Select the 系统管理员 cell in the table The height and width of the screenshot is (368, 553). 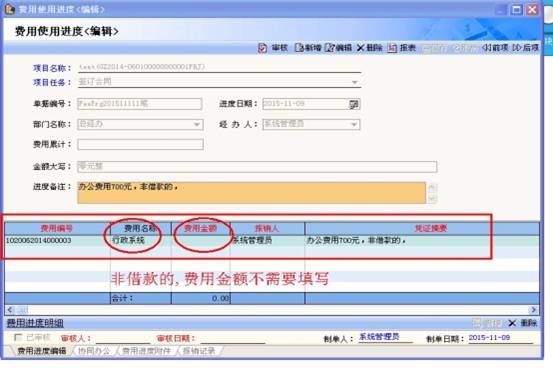click(x=267, y=241)
